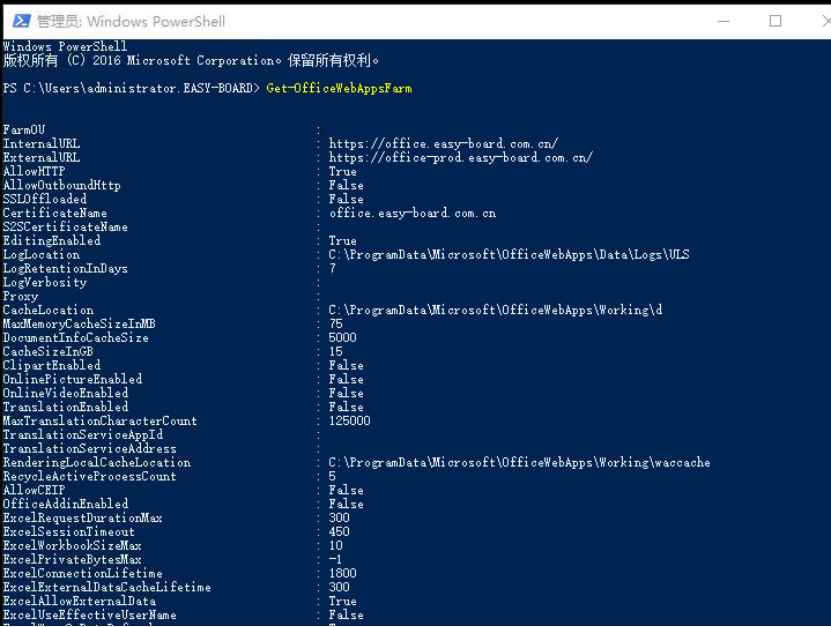Click the LogLocation ULS path value
Viewport: 831px width, 627px height.
509,254
